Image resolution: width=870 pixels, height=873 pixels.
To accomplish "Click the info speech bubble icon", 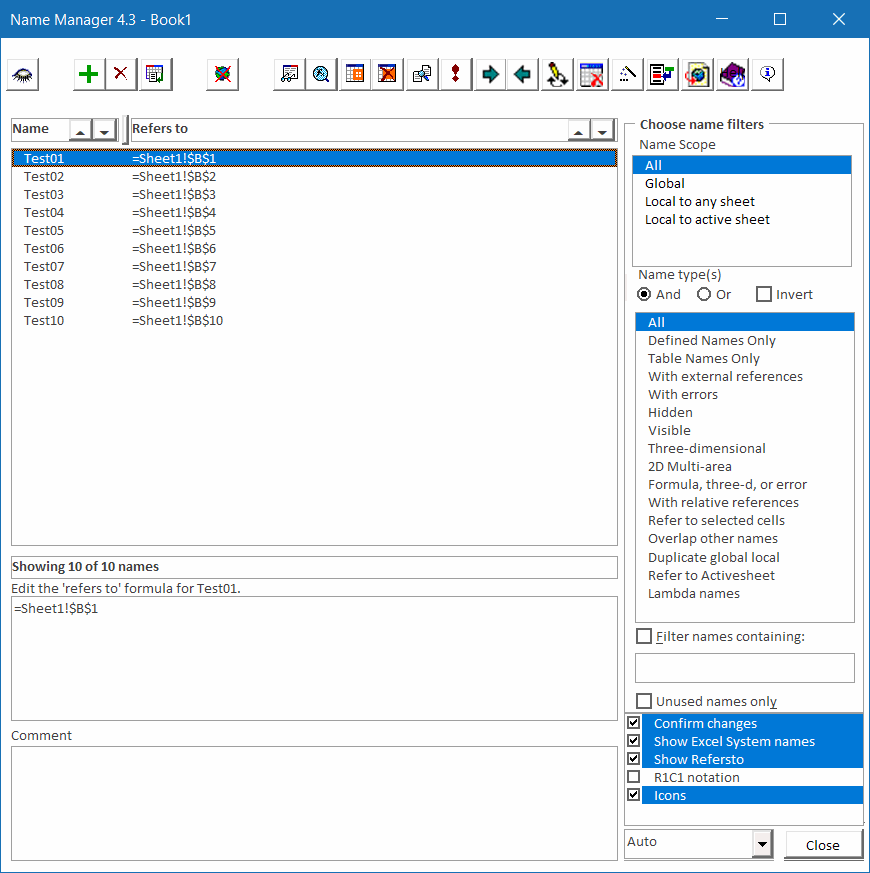I will 767,74.
